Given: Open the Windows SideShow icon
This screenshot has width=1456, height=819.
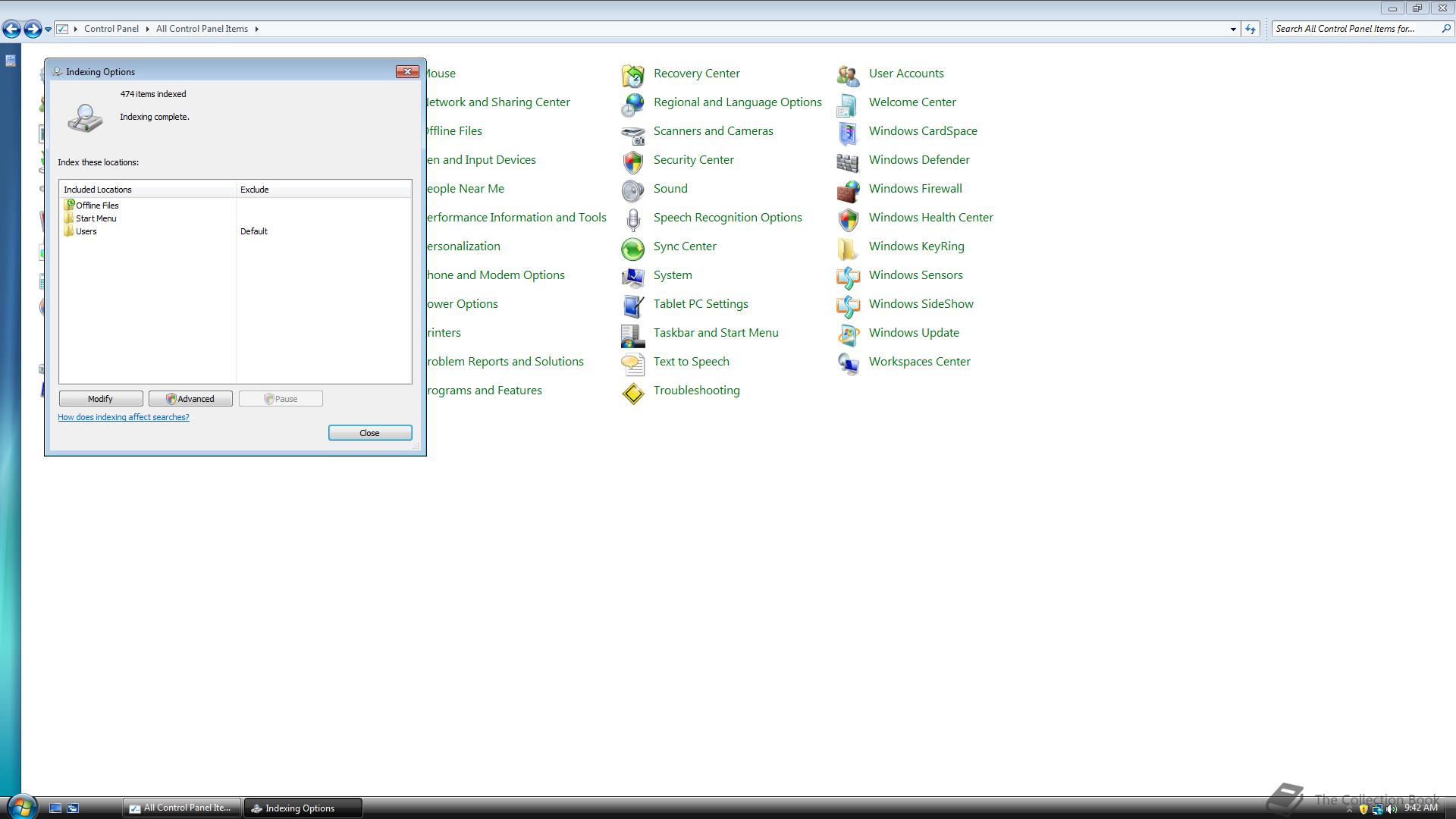Looking at the screenshot, I should coord(848,306).
